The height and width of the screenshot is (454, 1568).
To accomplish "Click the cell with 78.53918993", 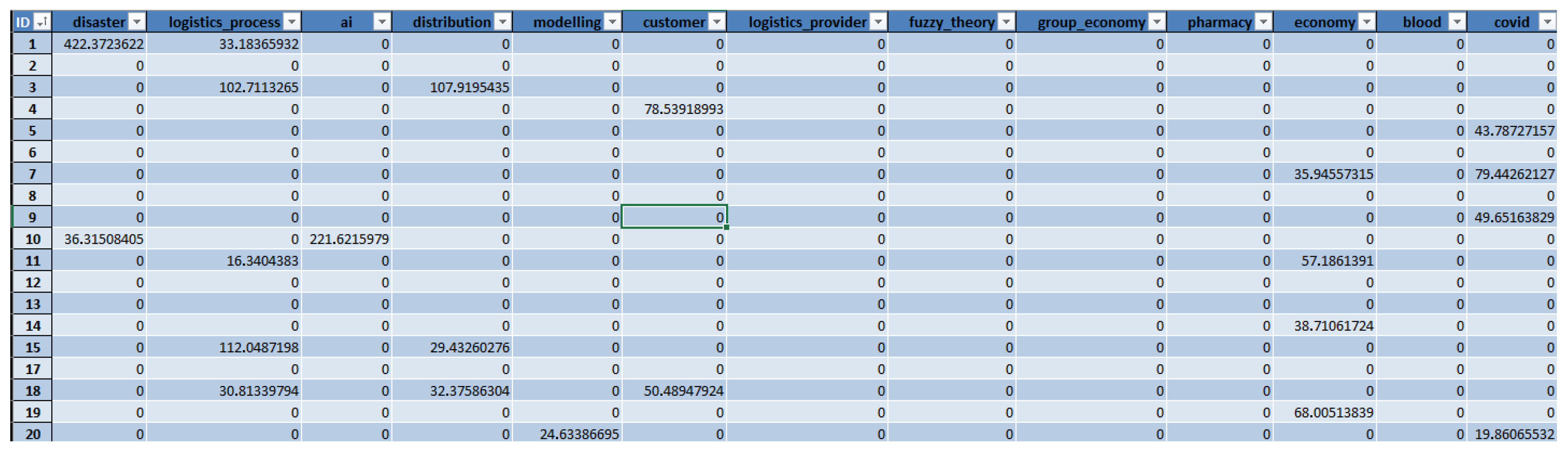I will (683, 109).
